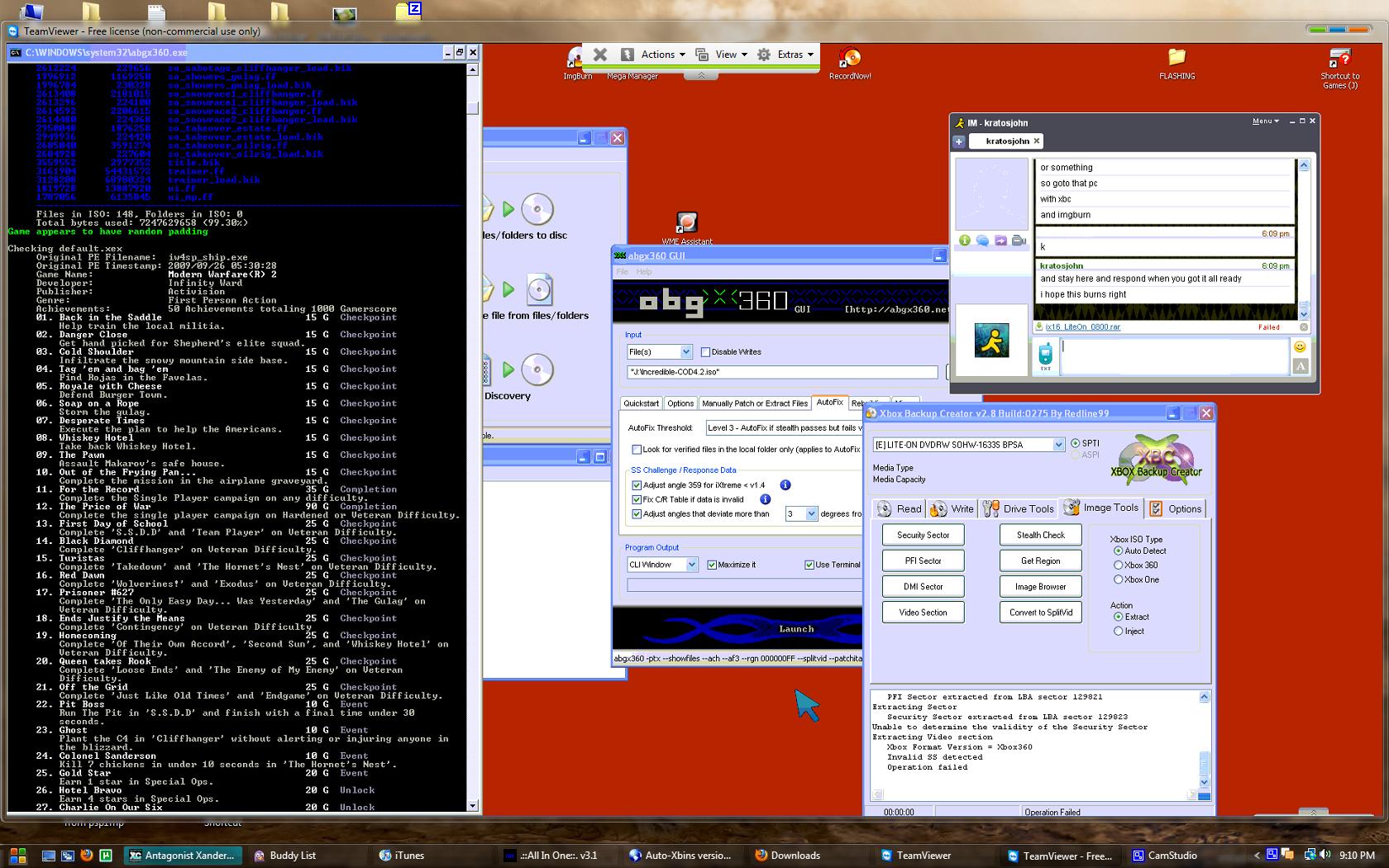Screen dimensions: 1389x868
Task: Toggle Look for verified files checkbox
Action: pyautogui.click(x=637, y=450)
